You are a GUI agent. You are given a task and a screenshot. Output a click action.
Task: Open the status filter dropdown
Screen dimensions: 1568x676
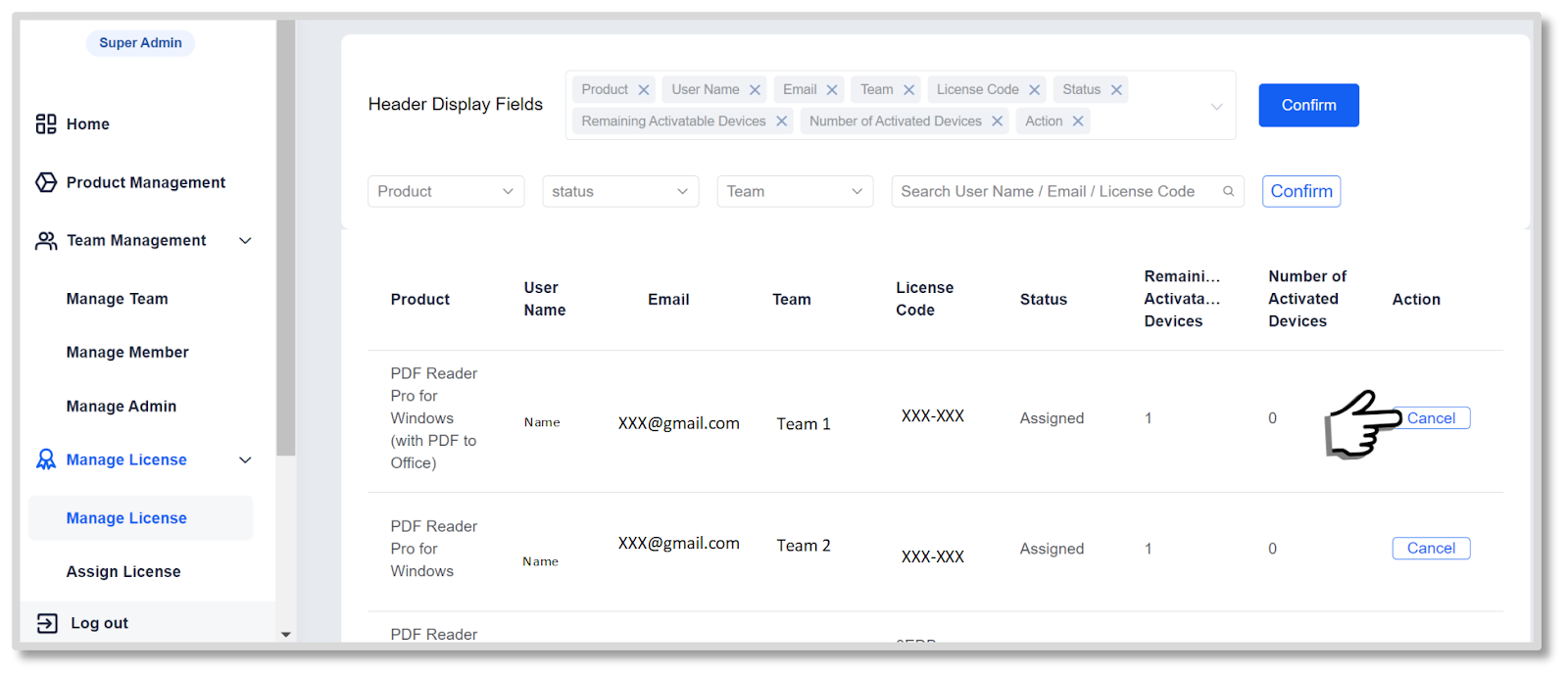point(620,191)
